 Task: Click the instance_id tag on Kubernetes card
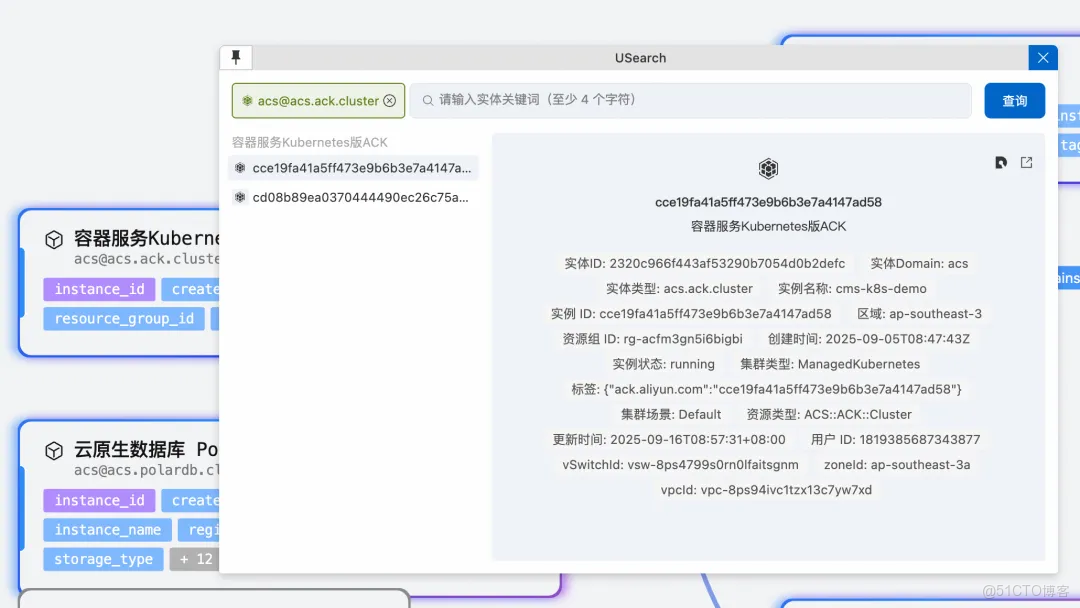coord(99,289)
